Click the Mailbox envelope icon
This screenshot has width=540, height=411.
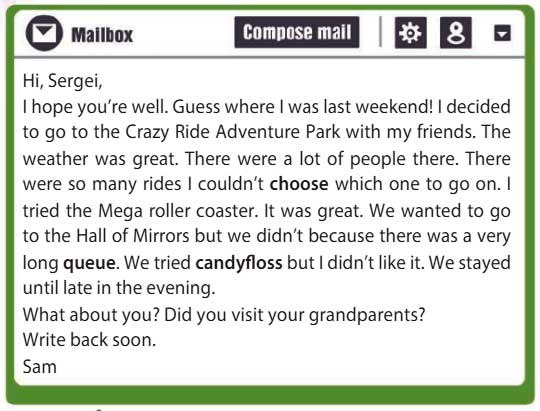44,33
